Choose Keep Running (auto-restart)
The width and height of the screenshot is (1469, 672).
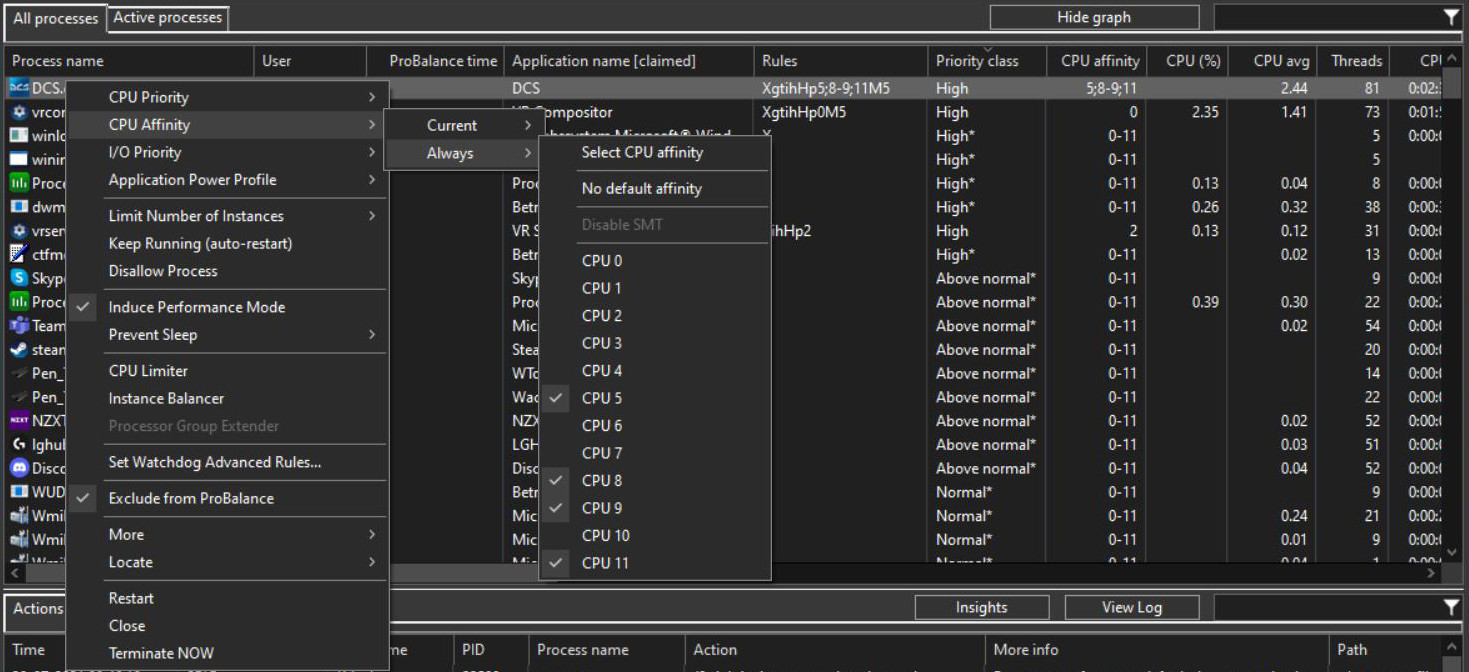point(227,243)
